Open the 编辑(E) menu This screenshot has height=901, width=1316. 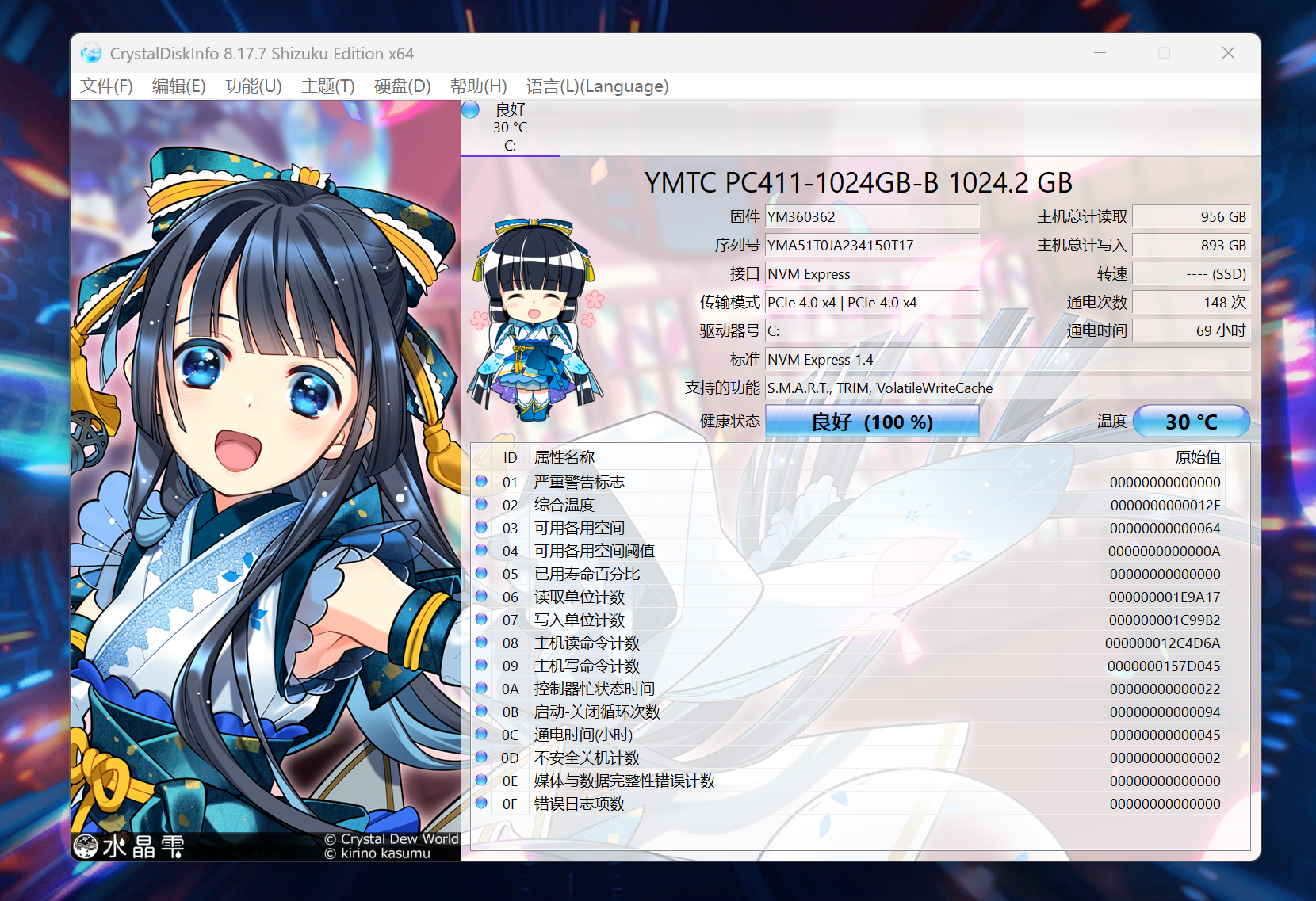[178, 86]
